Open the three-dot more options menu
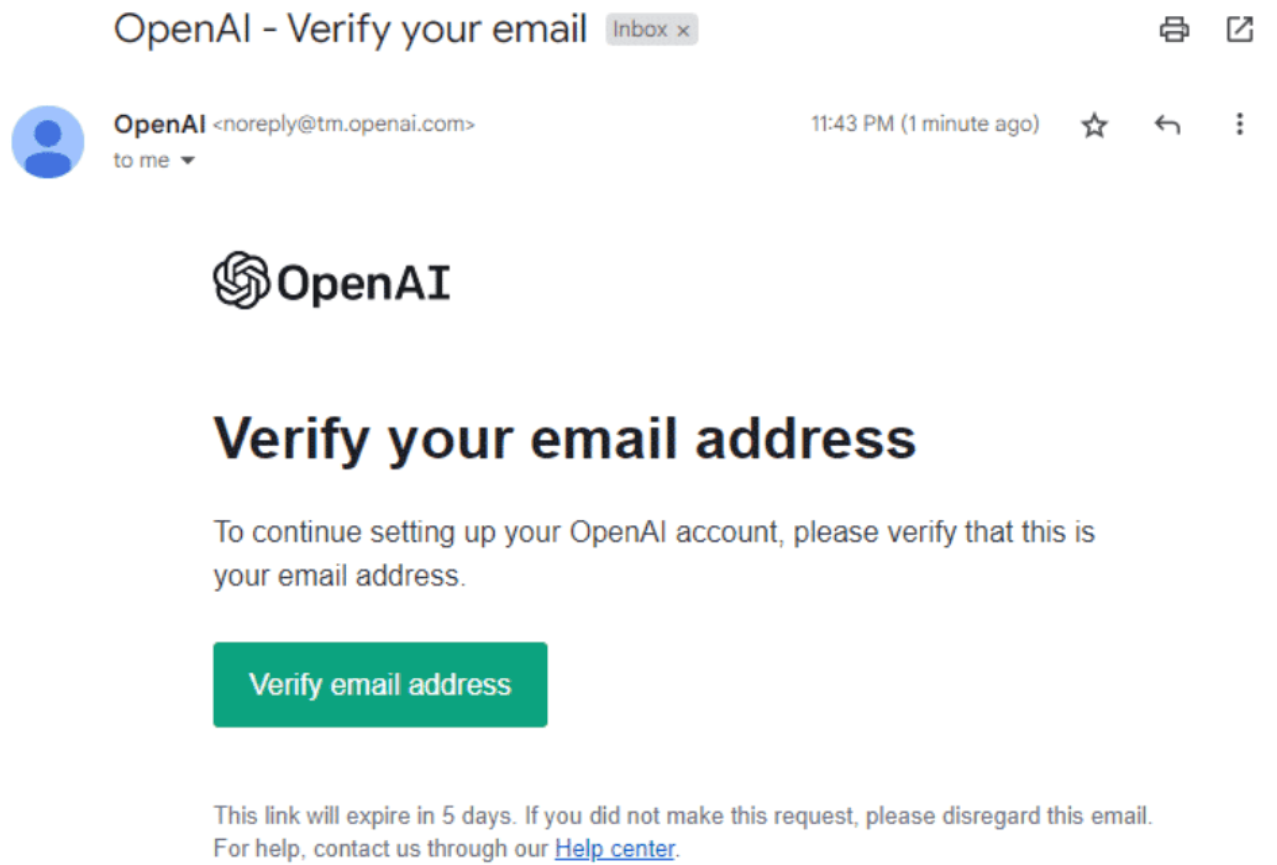This screenshot has height=865, width=1277. pyautogui.click(x=1239, y=124)
